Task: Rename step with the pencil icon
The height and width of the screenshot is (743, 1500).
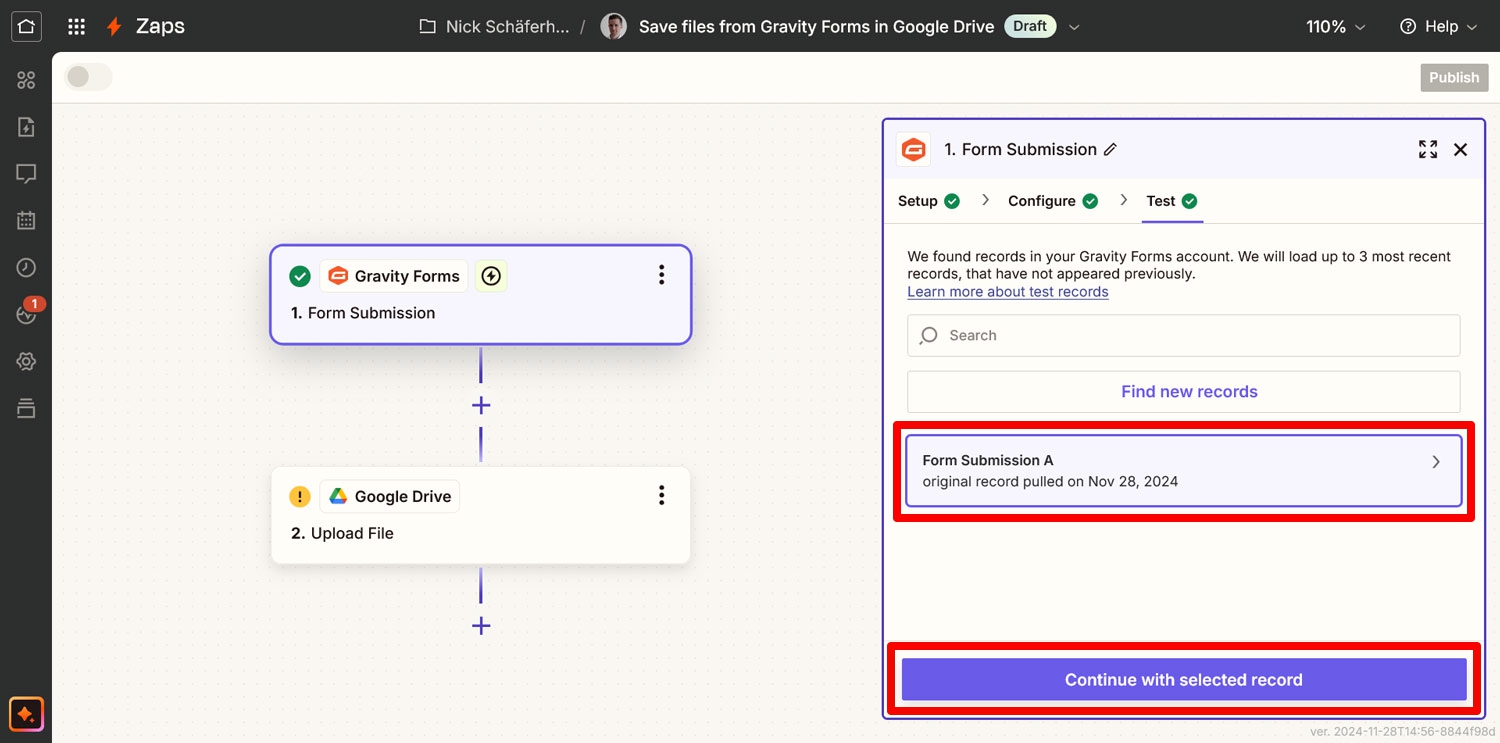Action: [x=1109, y=149]
